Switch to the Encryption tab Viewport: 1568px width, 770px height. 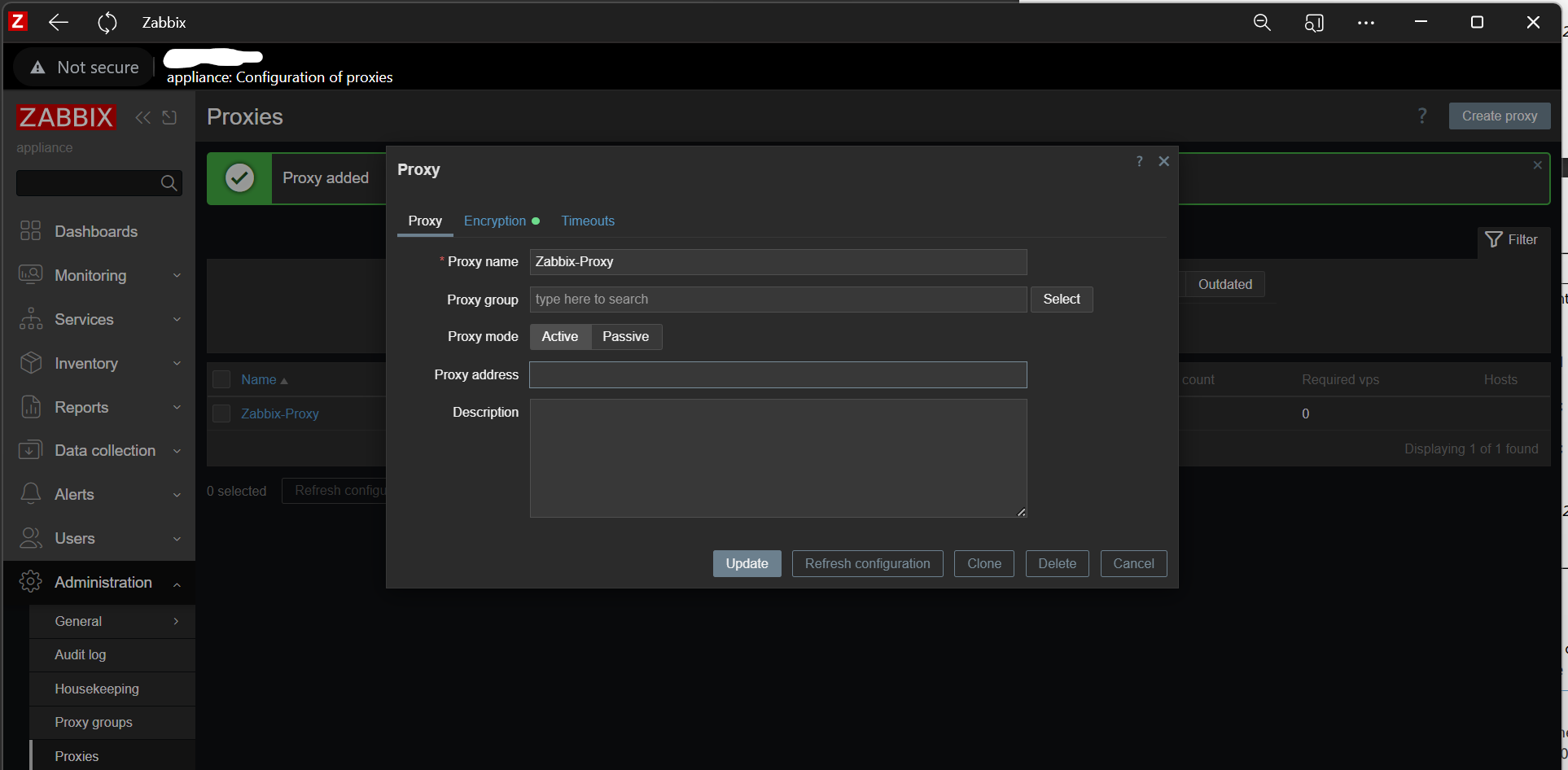click(x=501, y=221)
